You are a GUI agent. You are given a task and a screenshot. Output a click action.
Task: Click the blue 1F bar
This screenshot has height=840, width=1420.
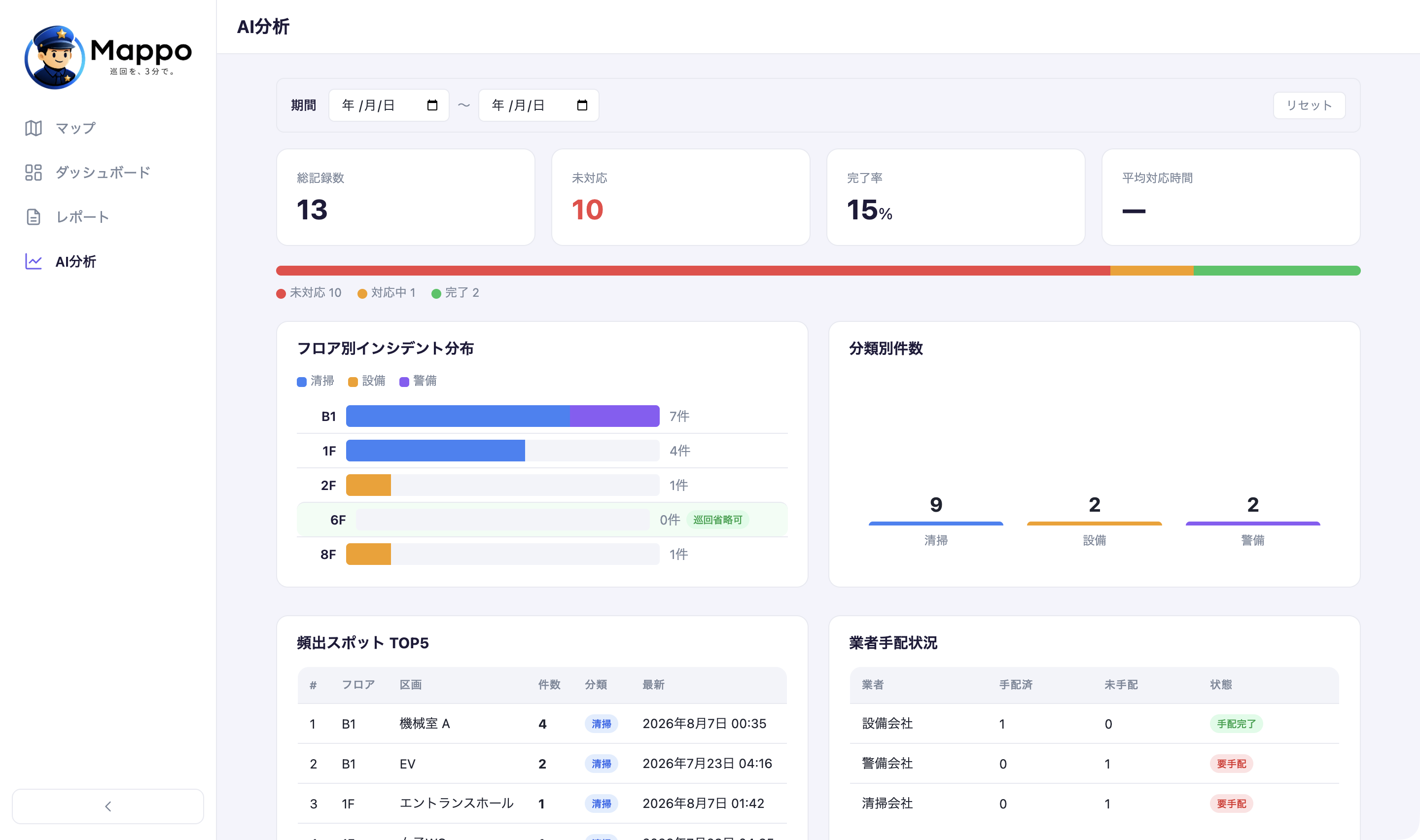[436, 451]
